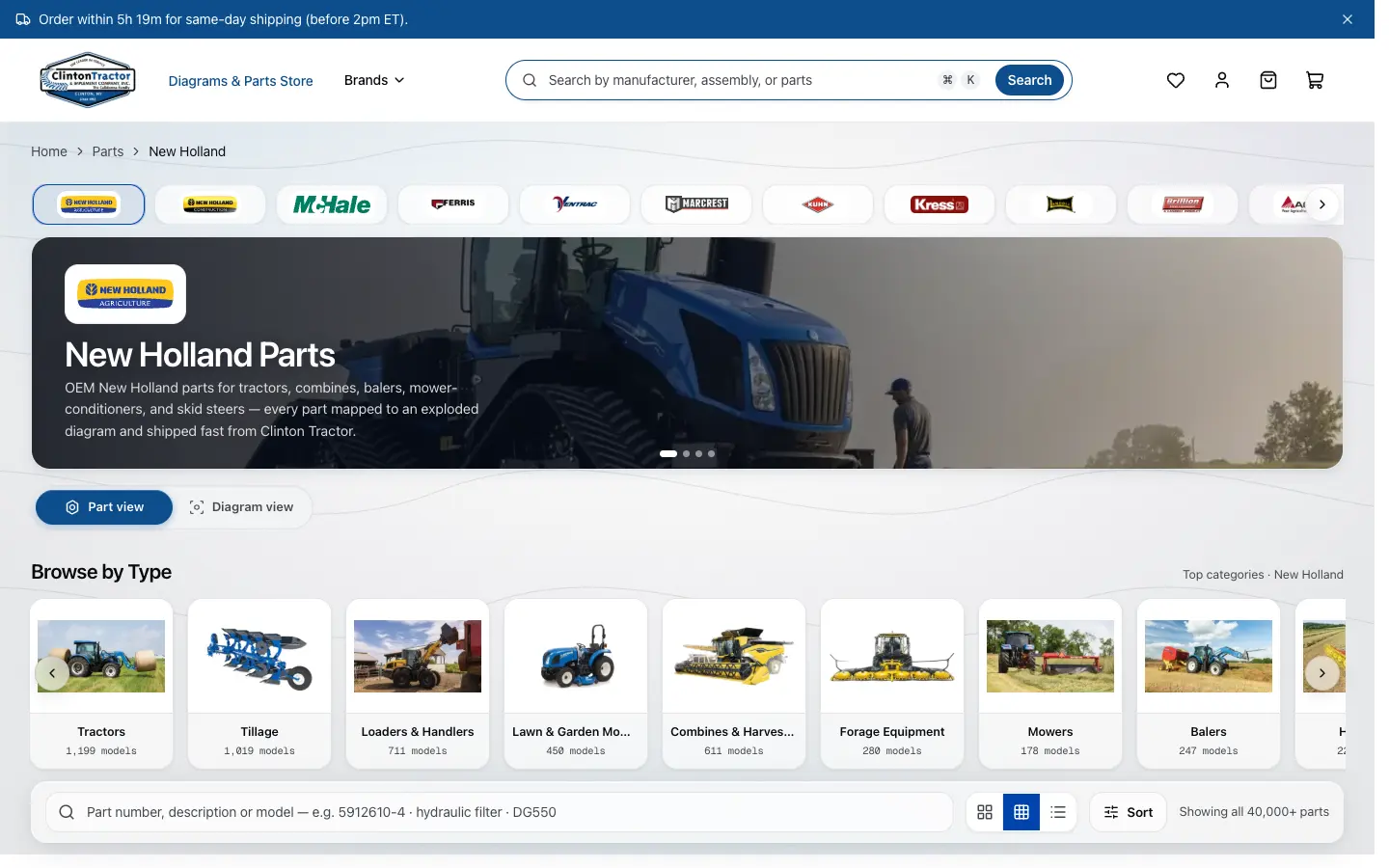Viewport: 1389px width, 868px height.
Task: Select the Brillion brand chip
Action: pos(1183,204)
